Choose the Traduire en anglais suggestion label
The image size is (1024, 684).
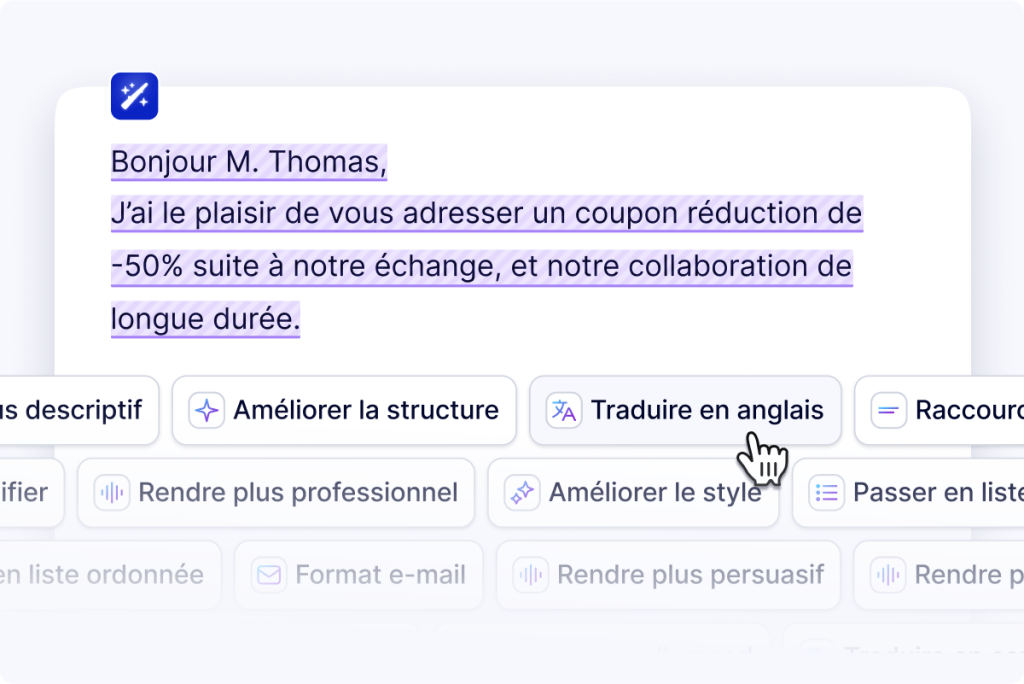pyautogui.click(x=707, y=410)
